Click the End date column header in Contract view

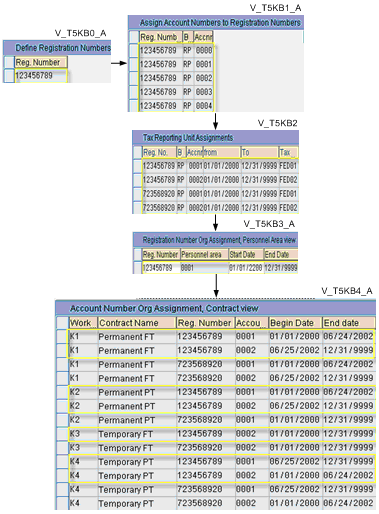click(349, 323)
